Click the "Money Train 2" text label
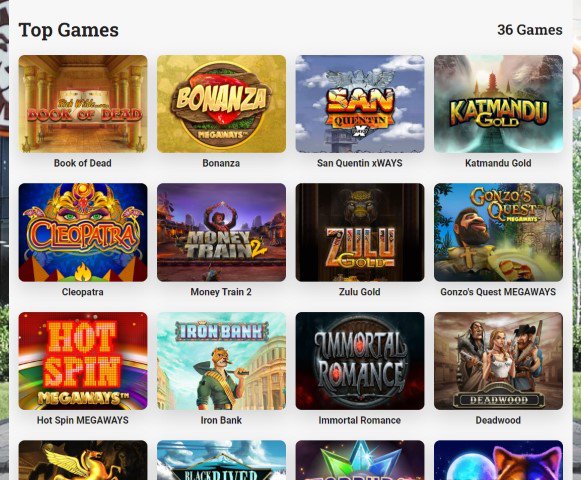 pos(221,292)
